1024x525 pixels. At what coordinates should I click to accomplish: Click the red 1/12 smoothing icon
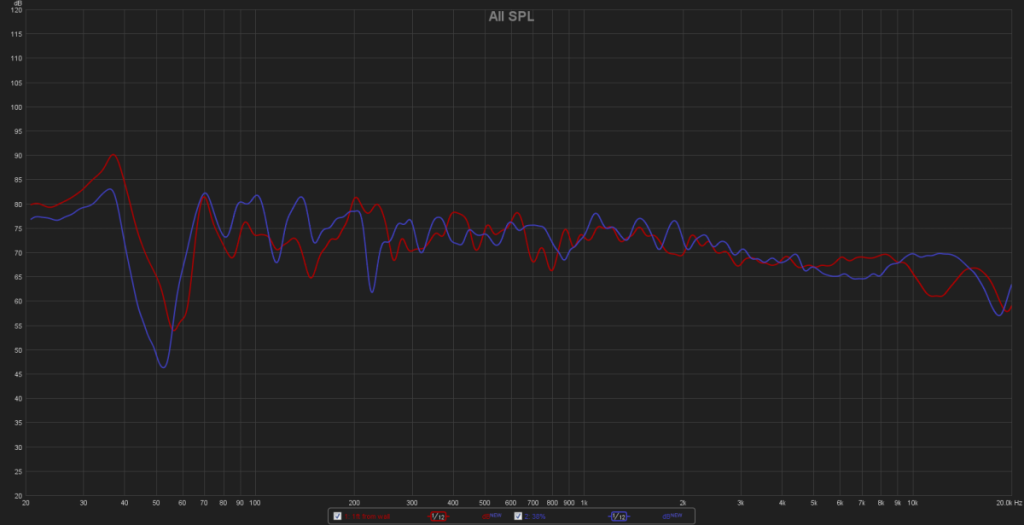[437, 516]
